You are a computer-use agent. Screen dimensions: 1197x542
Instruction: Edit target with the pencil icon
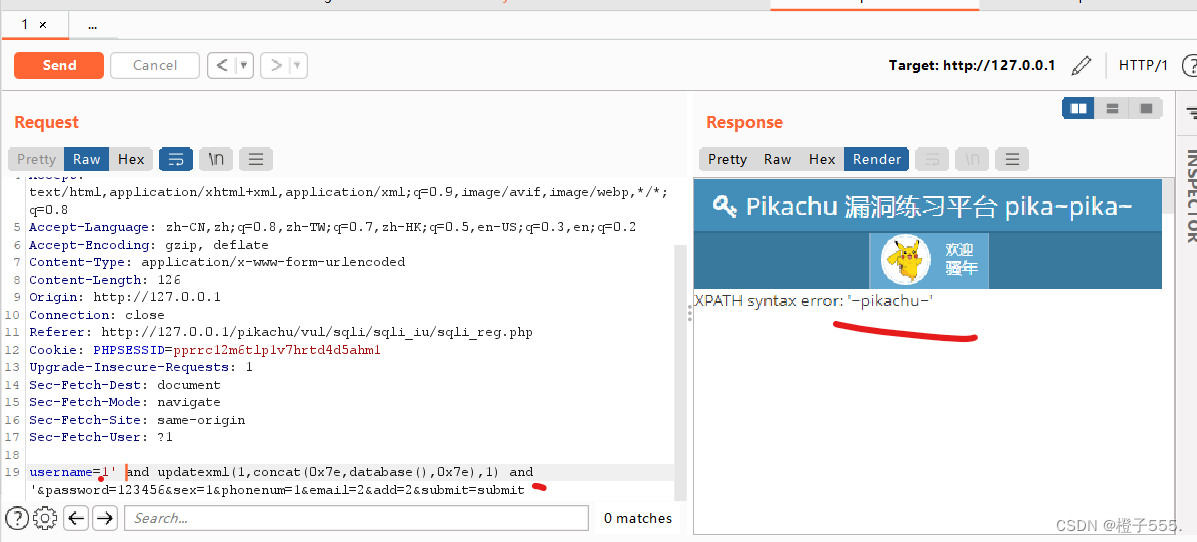click(x=1081, y=66)
